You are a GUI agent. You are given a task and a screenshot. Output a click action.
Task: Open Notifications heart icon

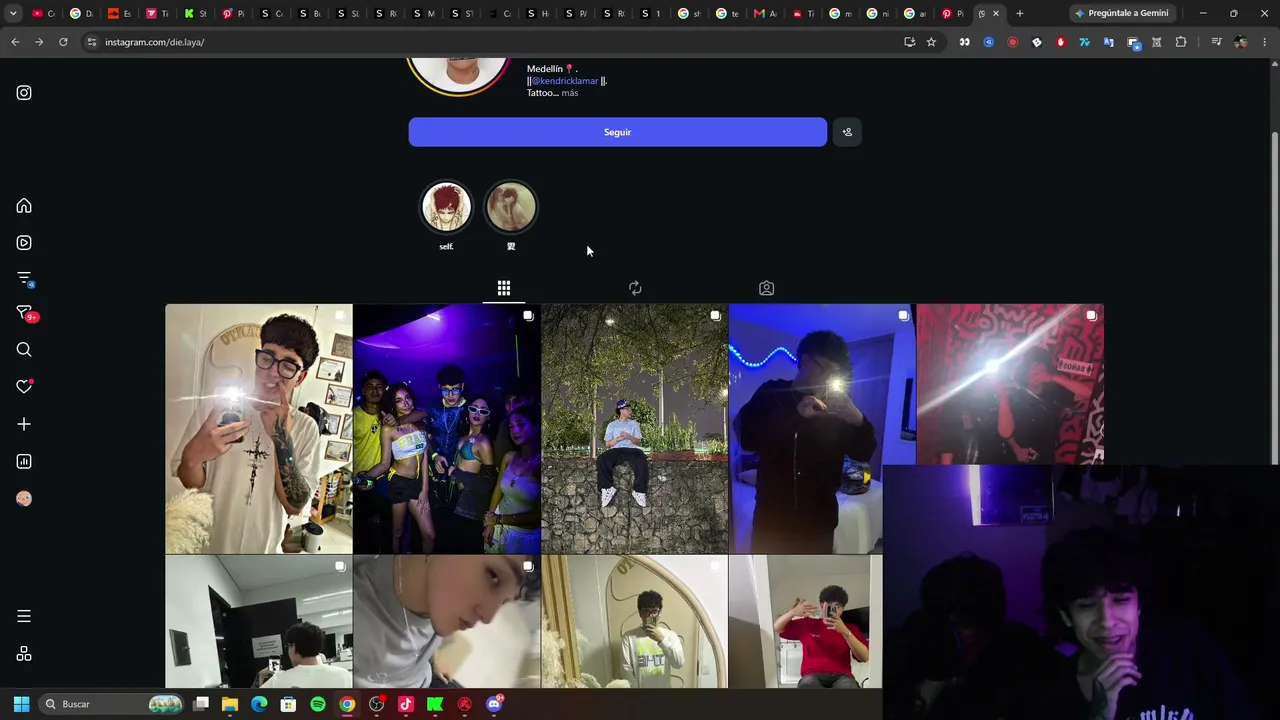24,387
